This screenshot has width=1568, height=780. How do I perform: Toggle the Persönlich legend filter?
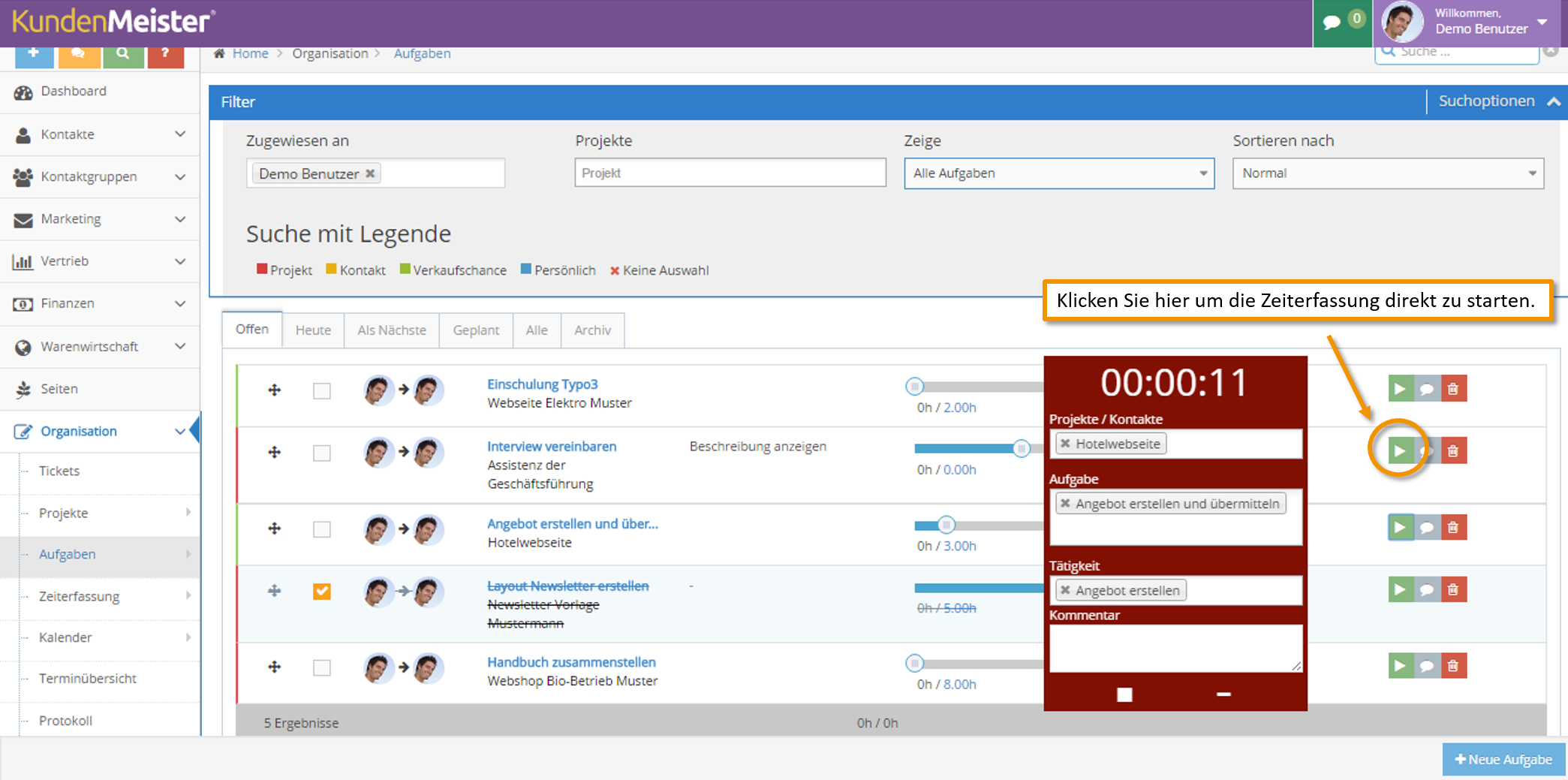[x=558, y=270]
